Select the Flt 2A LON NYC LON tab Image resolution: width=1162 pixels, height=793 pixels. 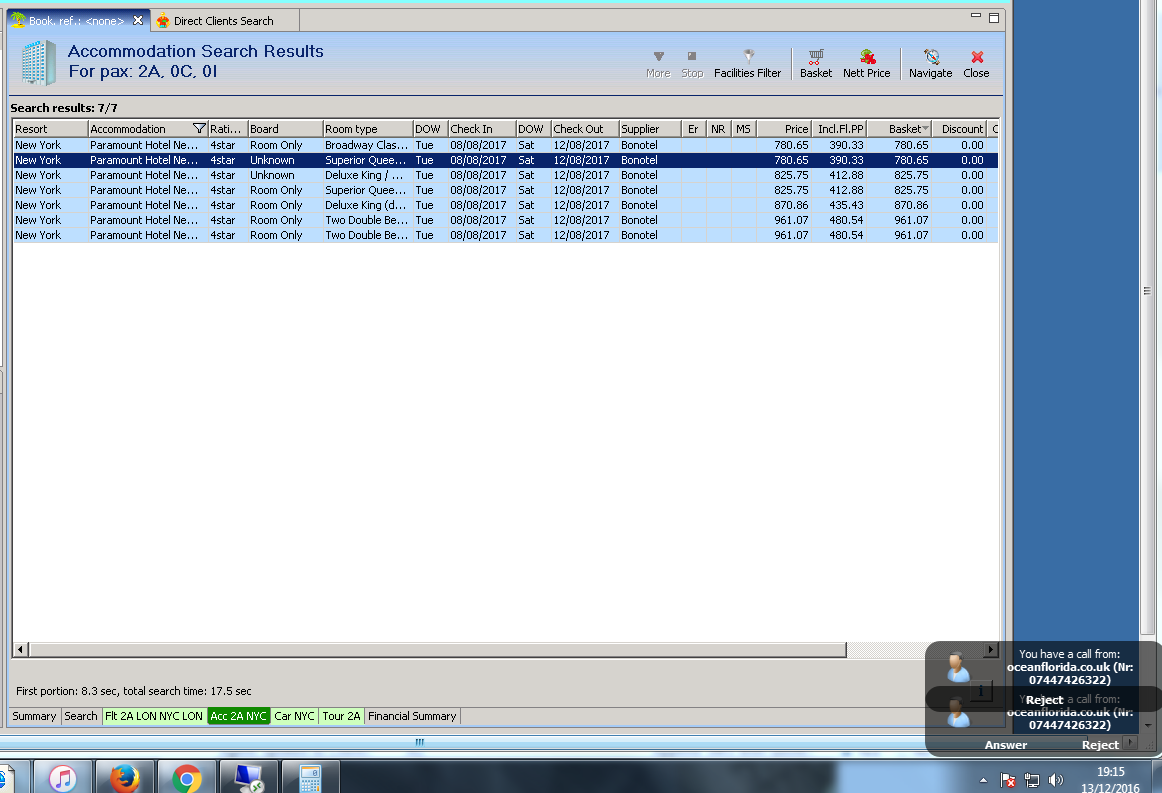(154, 716)
